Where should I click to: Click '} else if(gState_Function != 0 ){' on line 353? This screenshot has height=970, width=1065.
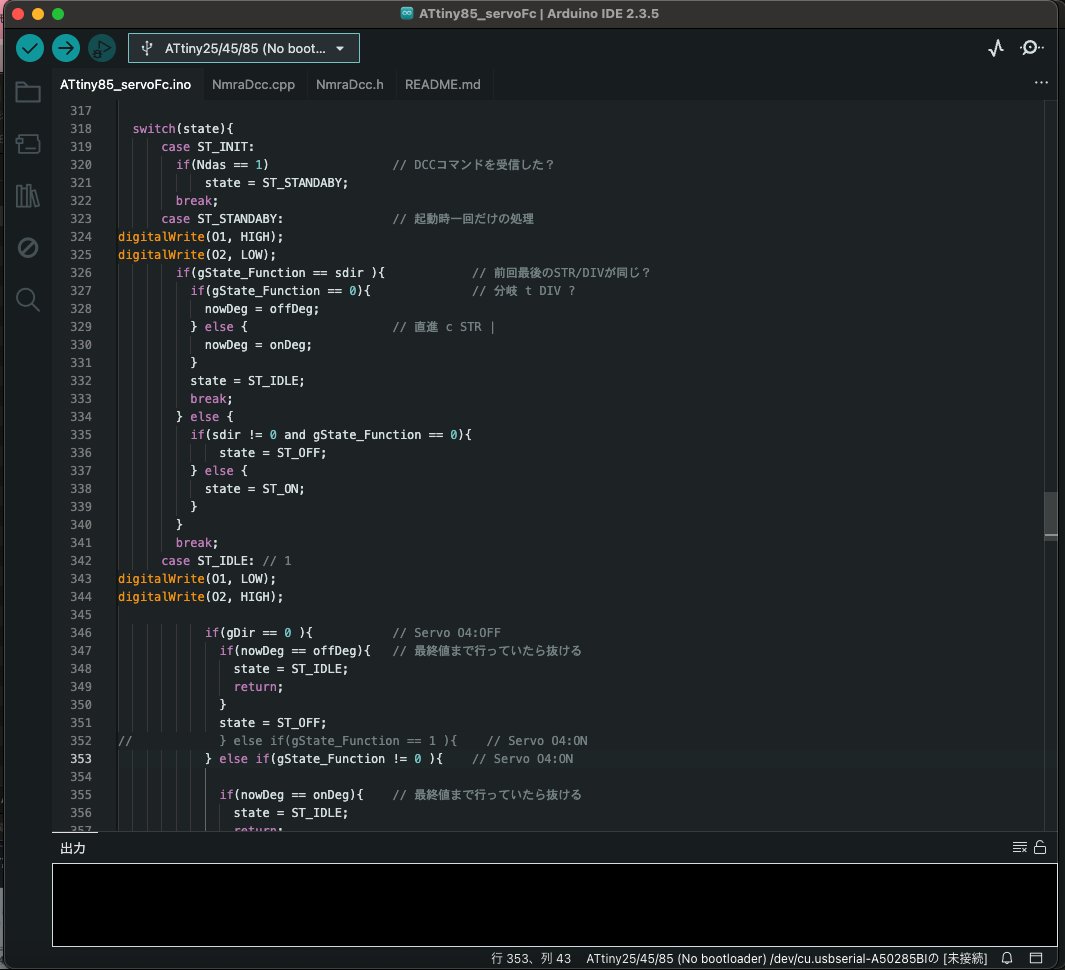(x=324, y=759)
